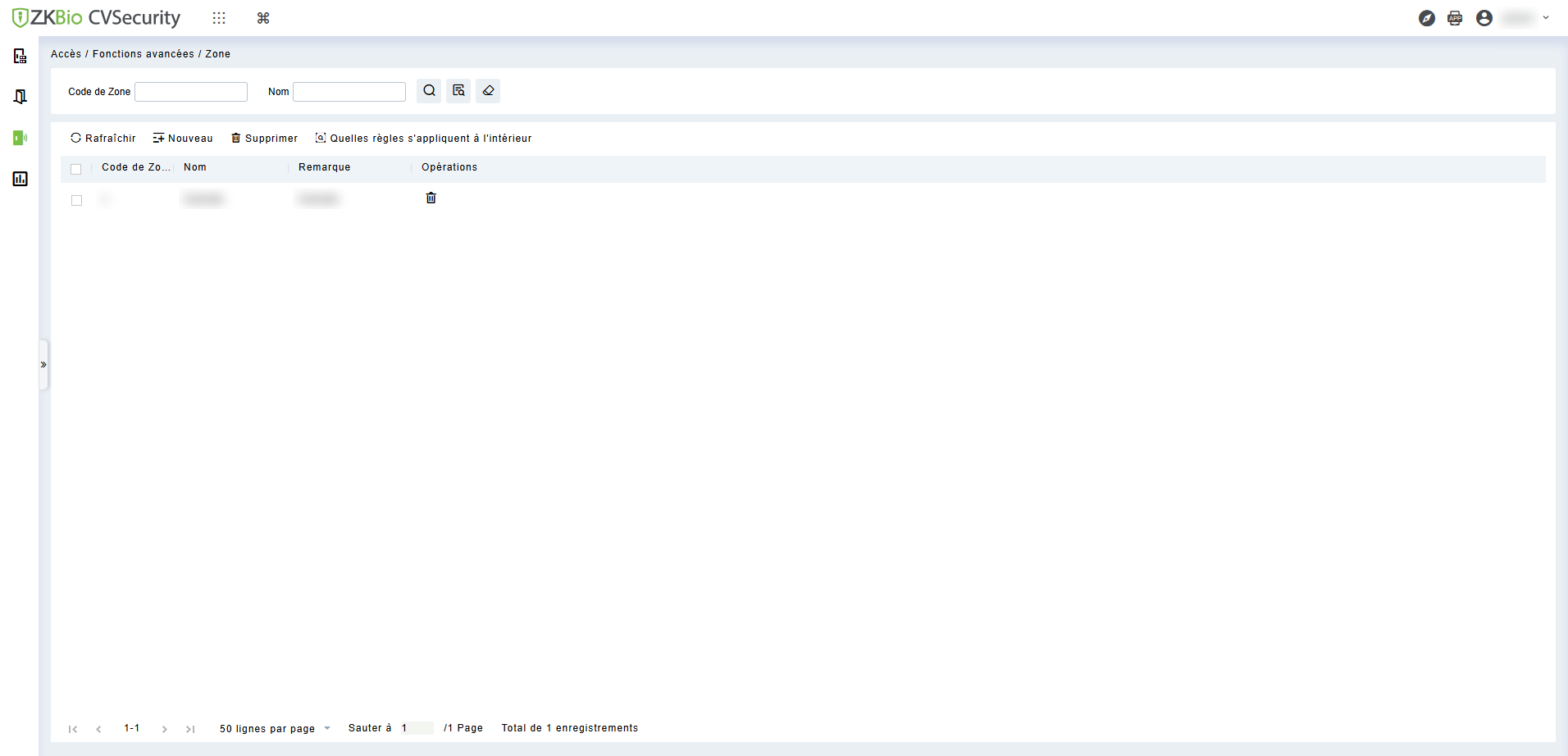Click the search magnifier button

point(429,91)
